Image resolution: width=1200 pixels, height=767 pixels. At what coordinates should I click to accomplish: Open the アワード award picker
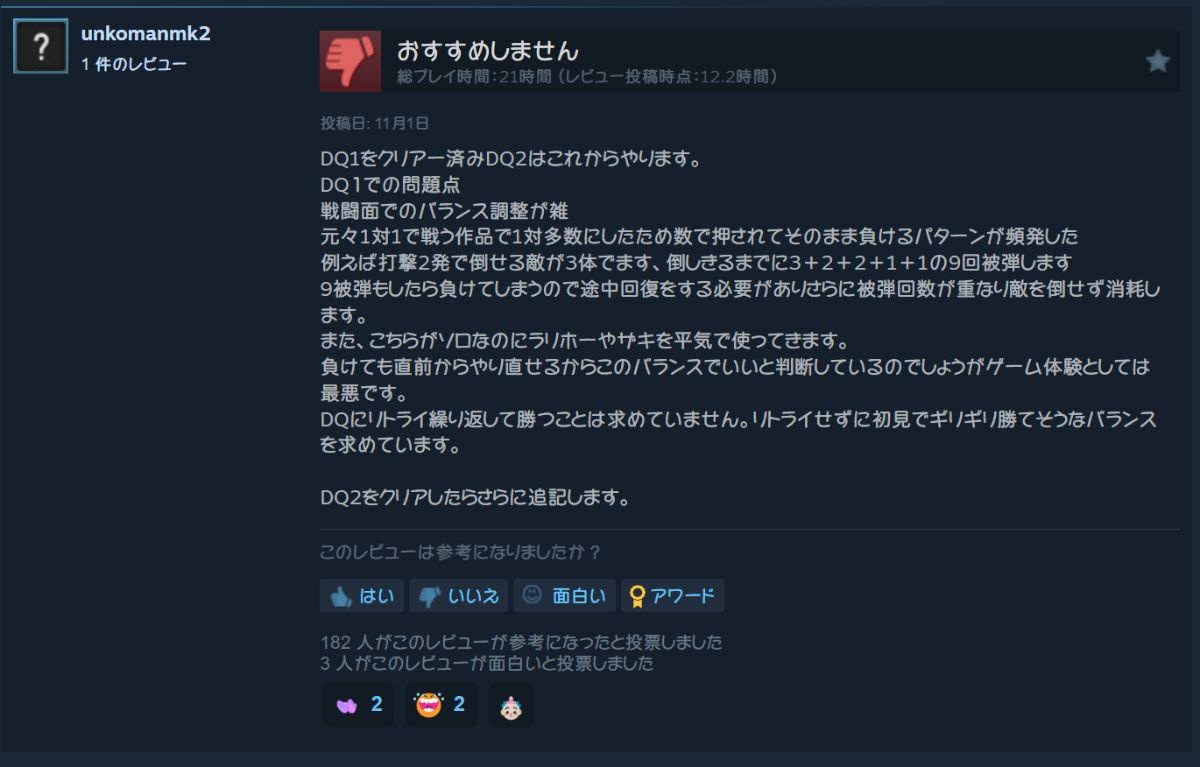pos(672,596)
